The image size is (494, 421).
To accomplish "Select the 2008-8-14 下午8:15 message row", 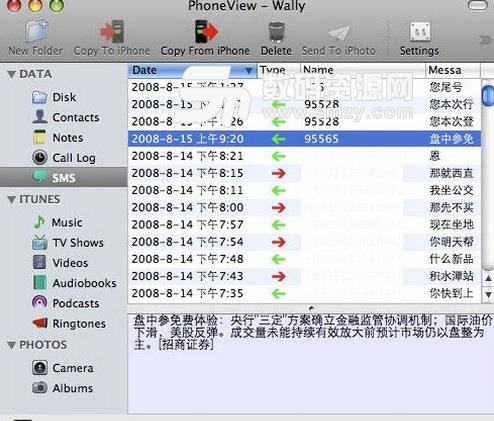I will pos(304,173).
